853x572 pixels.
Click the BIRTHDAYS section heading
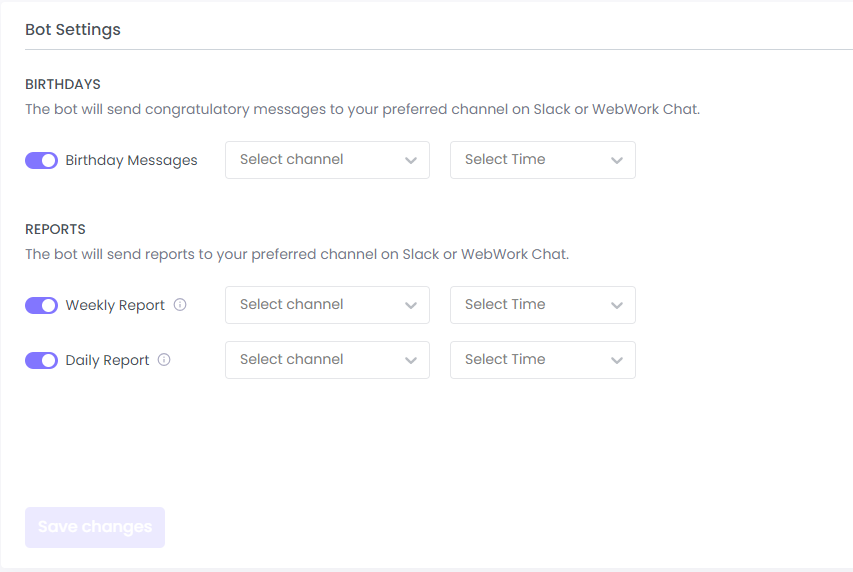63,84
